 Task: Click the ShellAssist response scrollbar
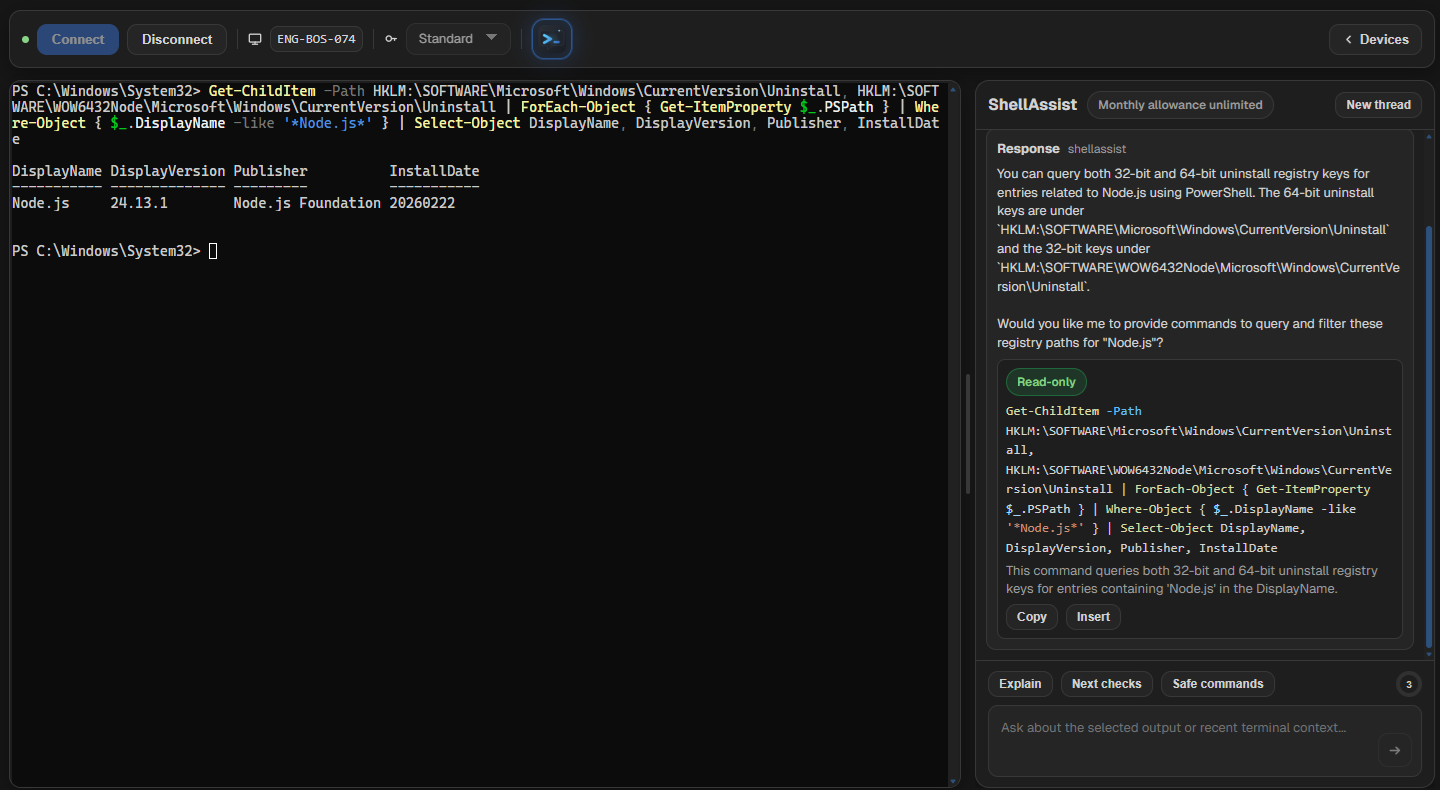point(1429,436)
